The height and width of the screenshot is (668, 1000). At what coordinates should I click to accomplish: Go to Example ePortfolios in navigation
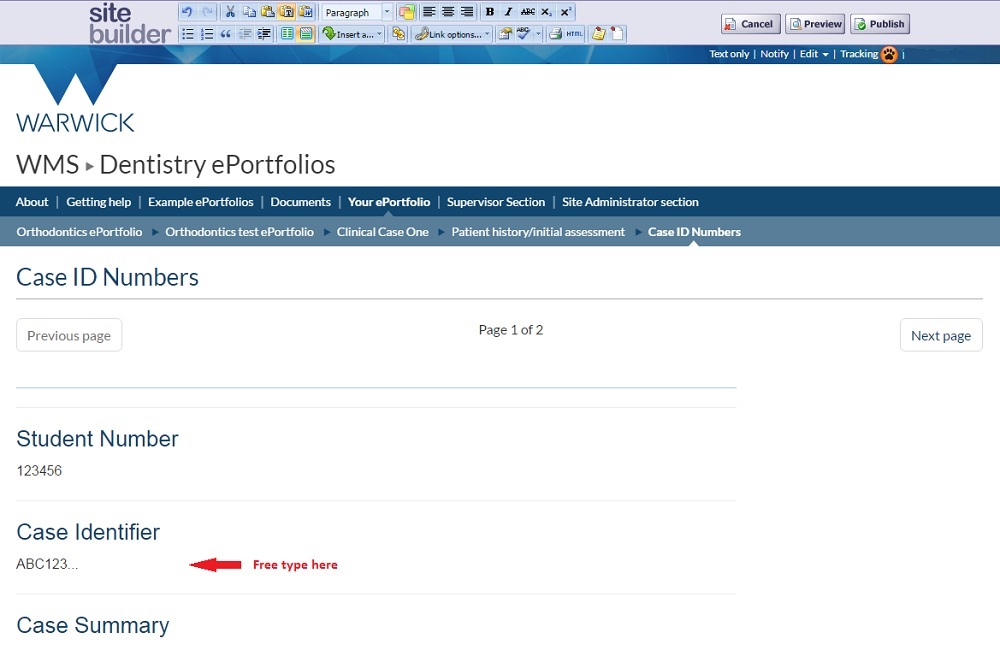(200, 202)
